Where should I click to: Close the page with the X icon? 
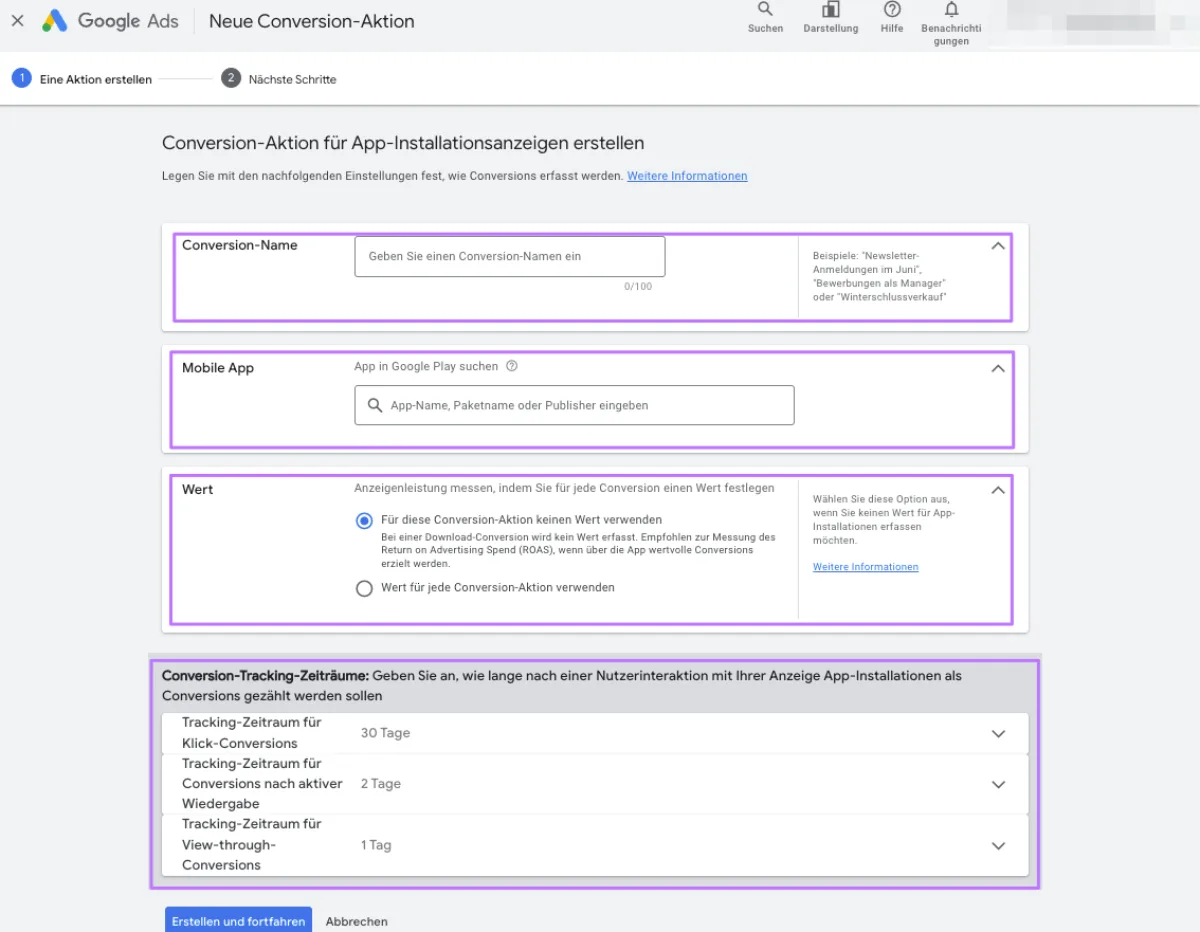click(16, 20)
